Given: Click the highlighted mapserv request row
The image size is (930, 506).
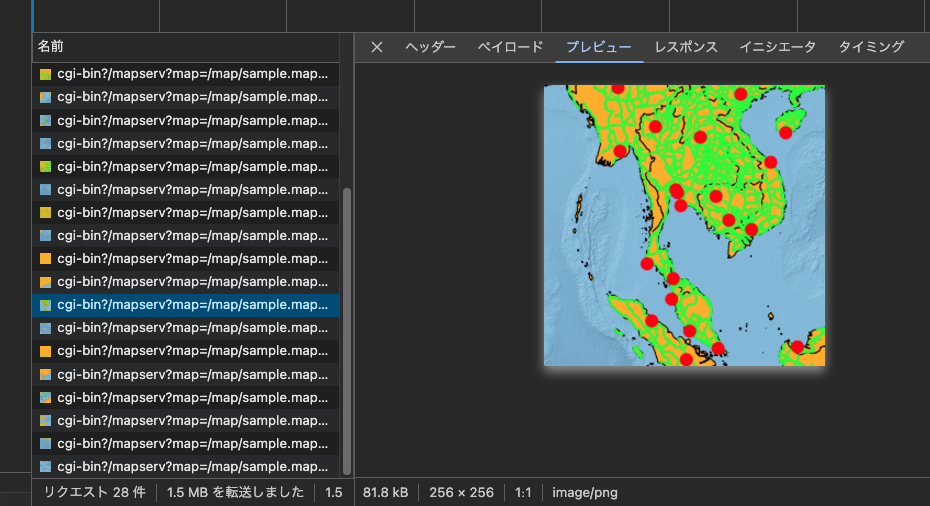Looking at the screenshot, I should 192,305.
